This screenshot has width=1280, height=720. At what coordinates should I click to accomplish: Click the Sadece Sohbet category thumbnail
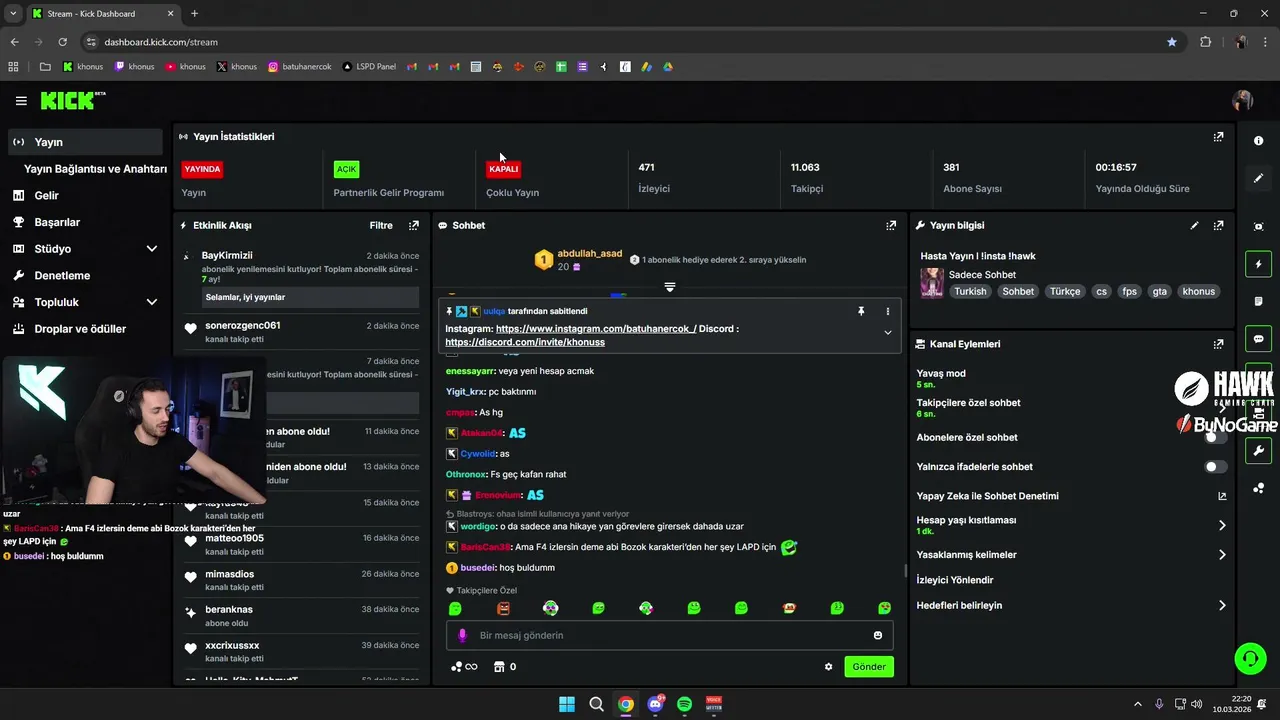click(x=932, y=282)
